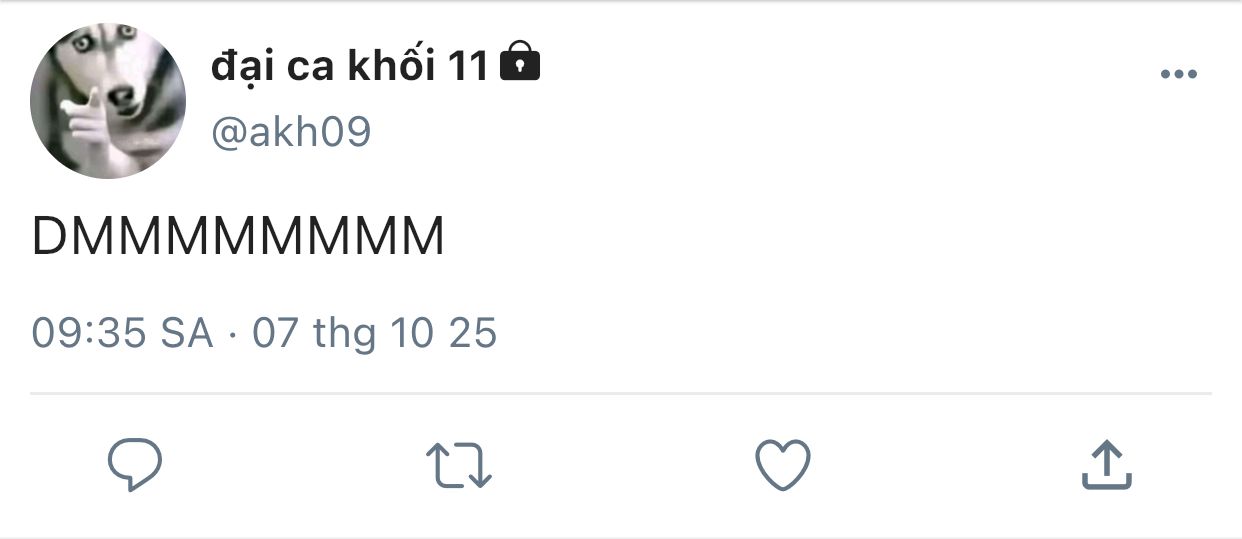This screenshot has width=1242, height=539.
Task: Tap the speech bubble comment icon
Action: 135,465
